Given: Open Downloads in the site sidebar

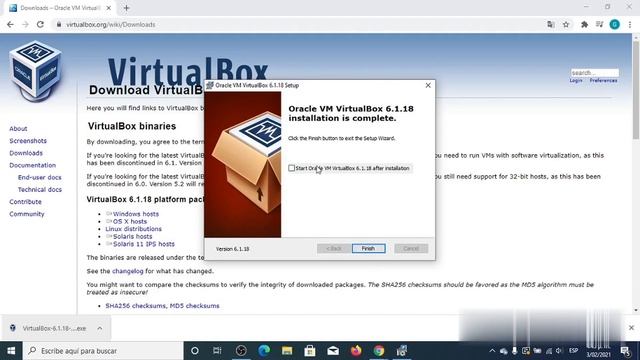Looking at the screenshot, I should click(26, 153).
